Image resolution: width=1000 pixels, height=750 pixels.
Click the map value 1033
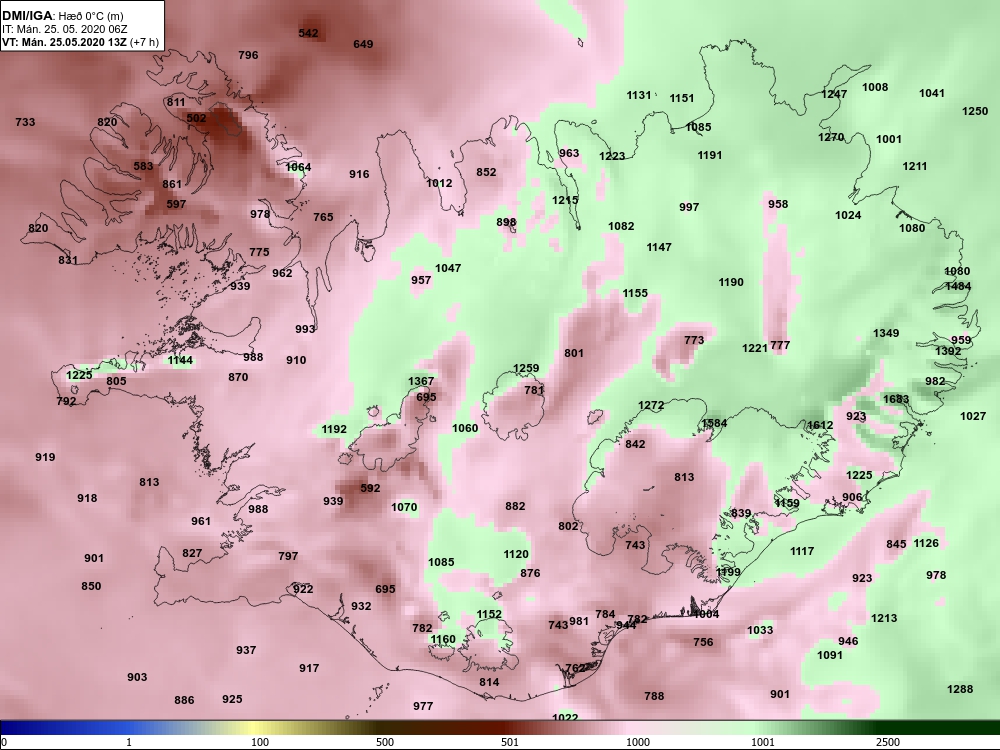point(760,630)
